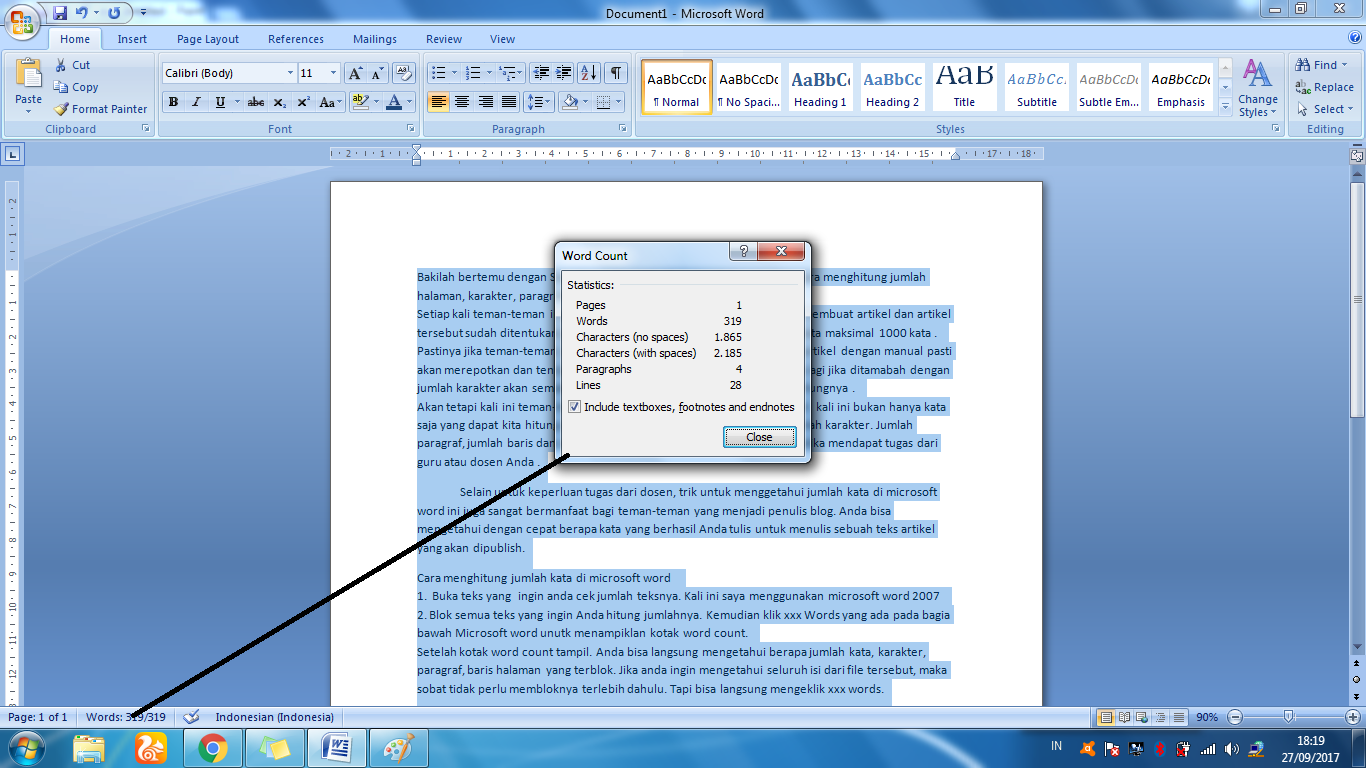
Task: Click the Shrink Font button
Action: 377,73
